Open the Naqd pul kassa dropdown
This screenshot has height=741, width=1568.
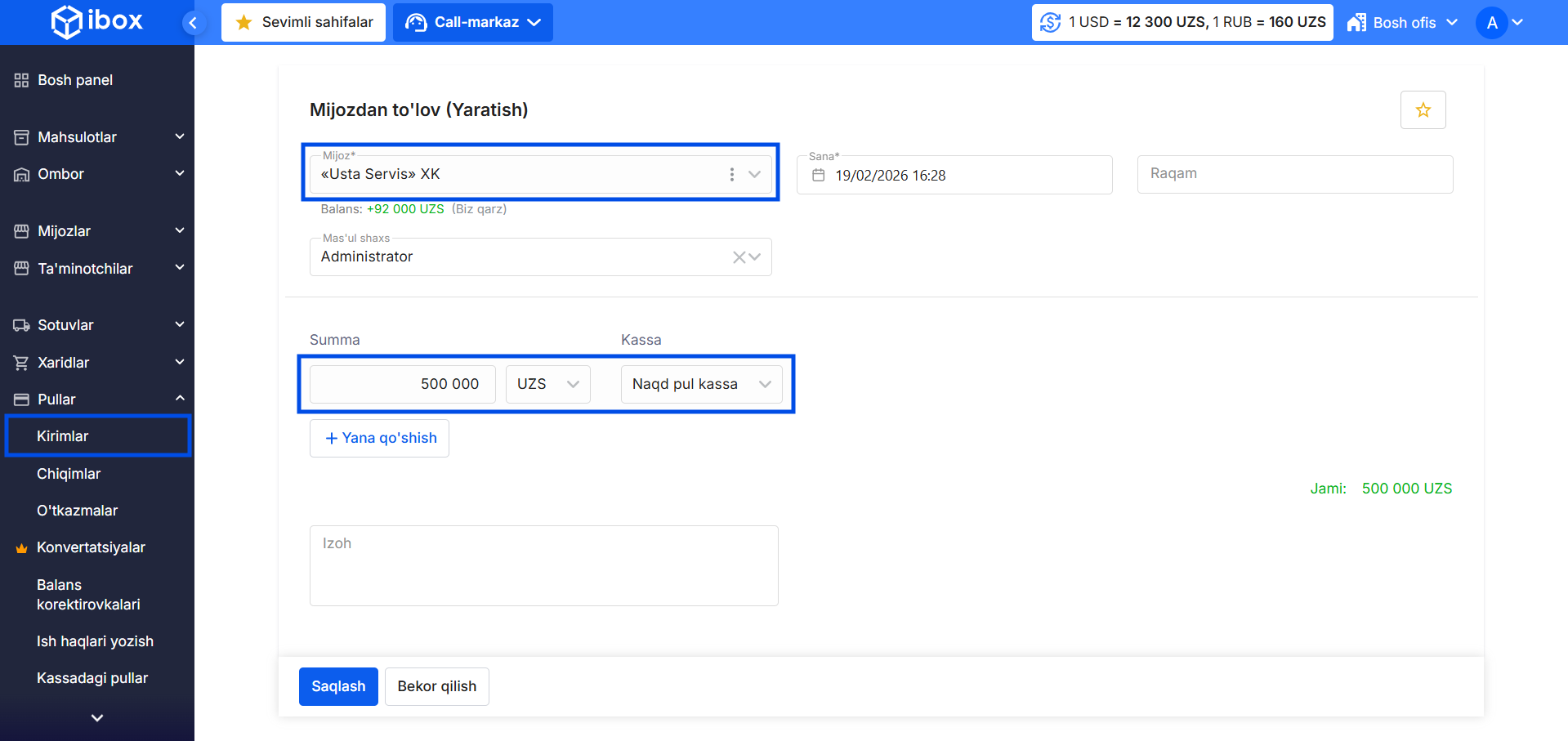click(701, 384)
